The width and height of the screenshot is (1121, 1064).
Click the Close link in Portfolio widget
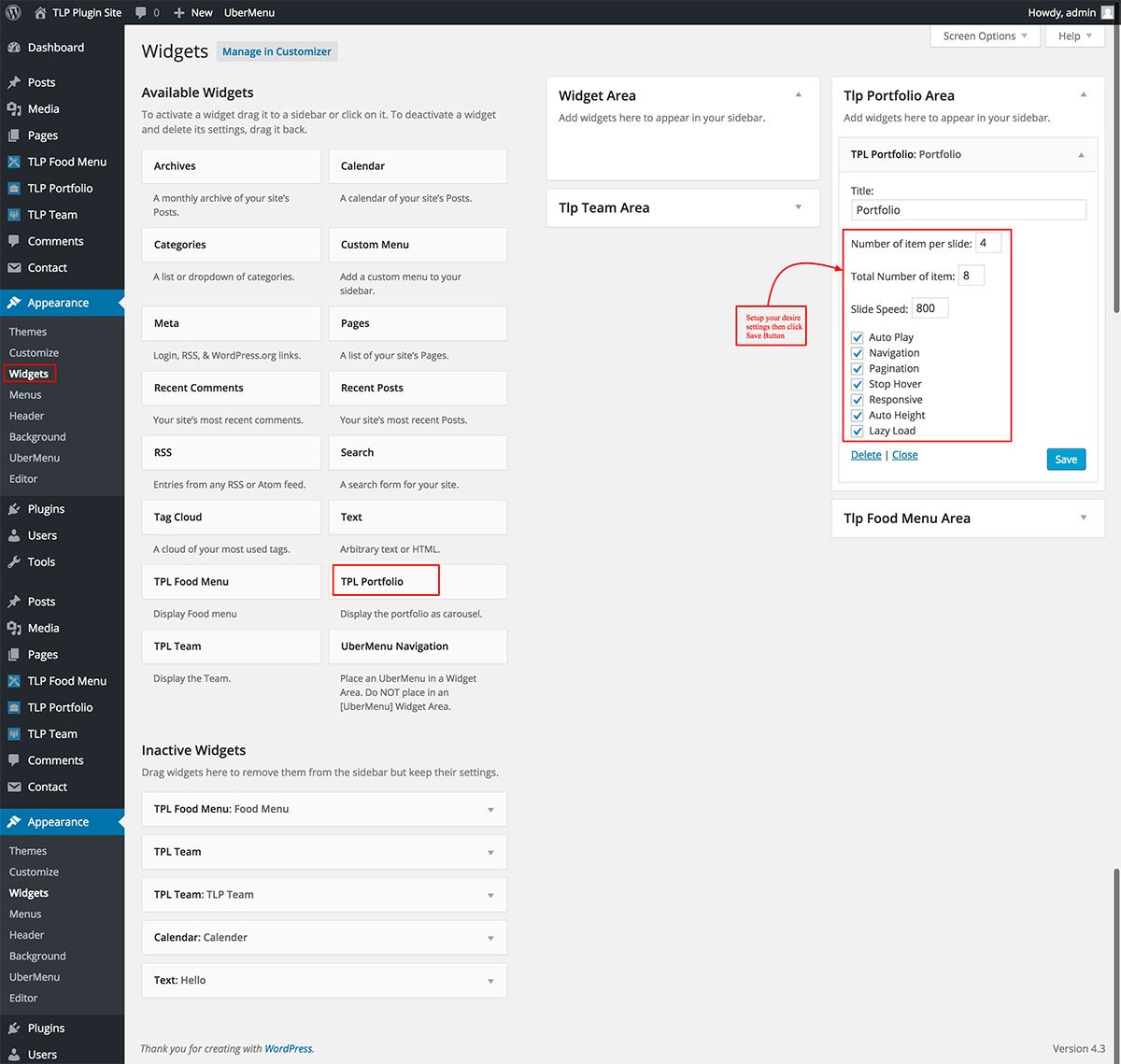(905, 455)
